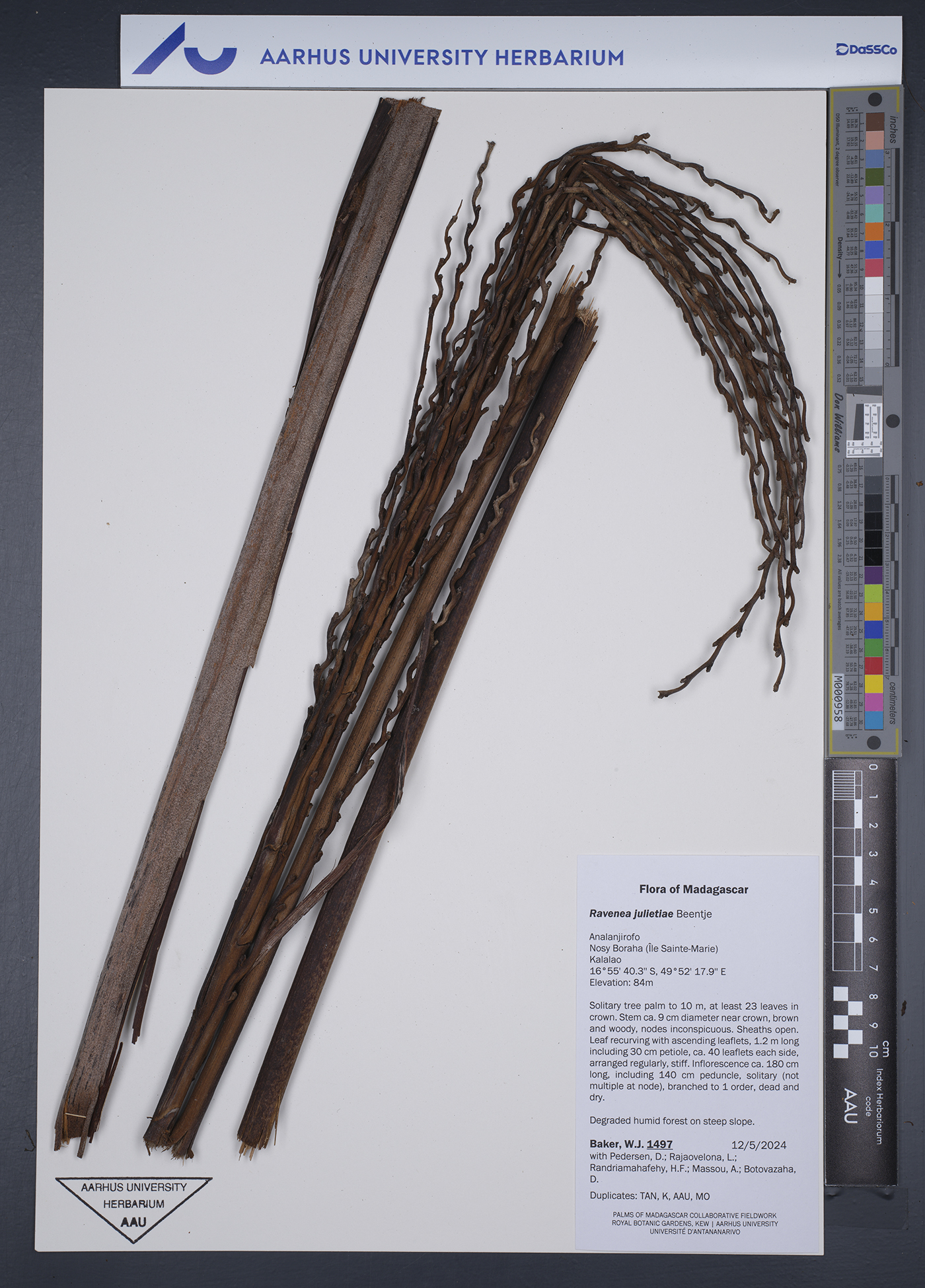This screenshot has width=925, height=1288.
Task: Click the Aarhus University Herbarium header title
Action: (x=441, y=57)
